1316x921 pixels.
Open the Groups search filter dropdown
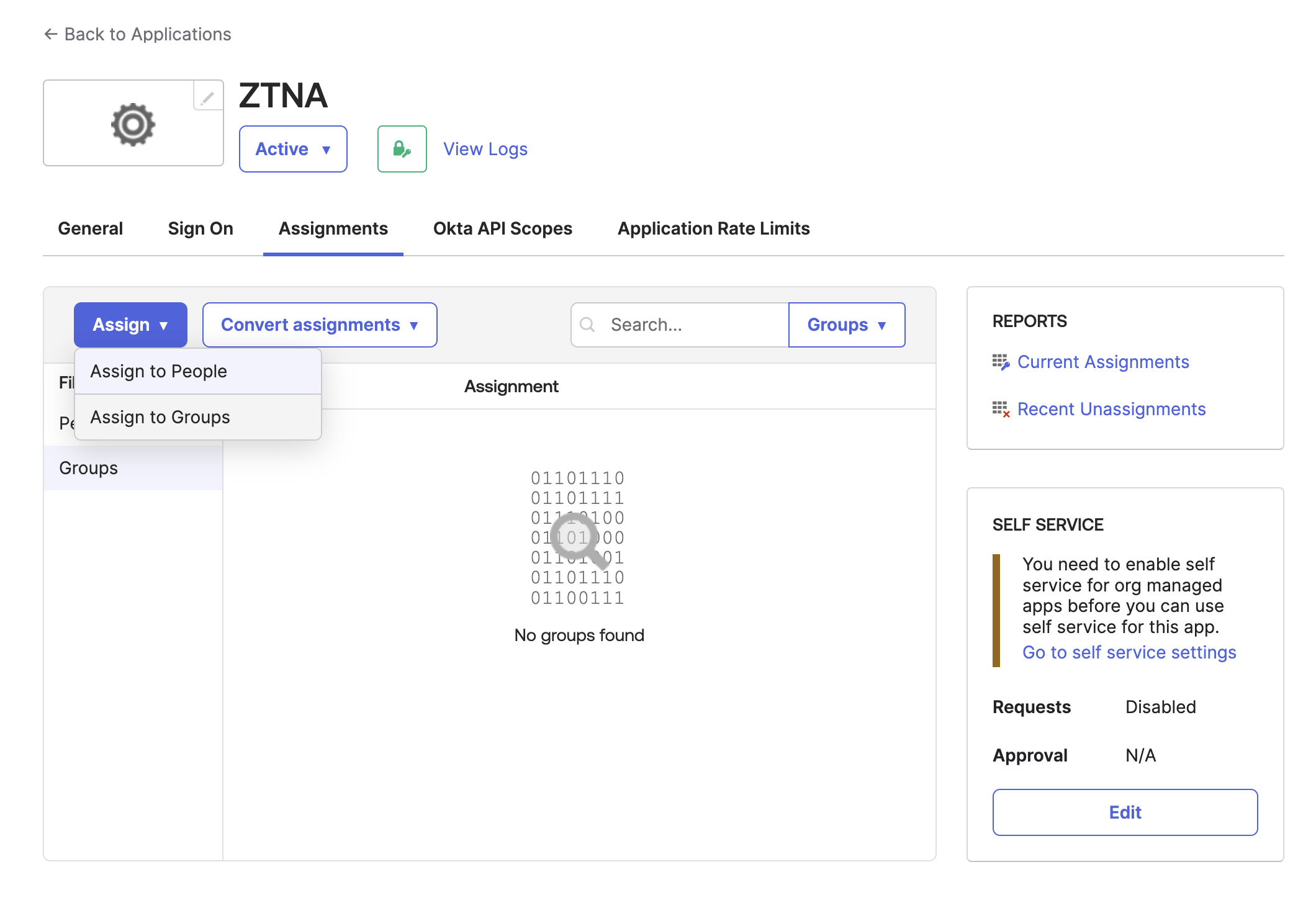point(846,325)
